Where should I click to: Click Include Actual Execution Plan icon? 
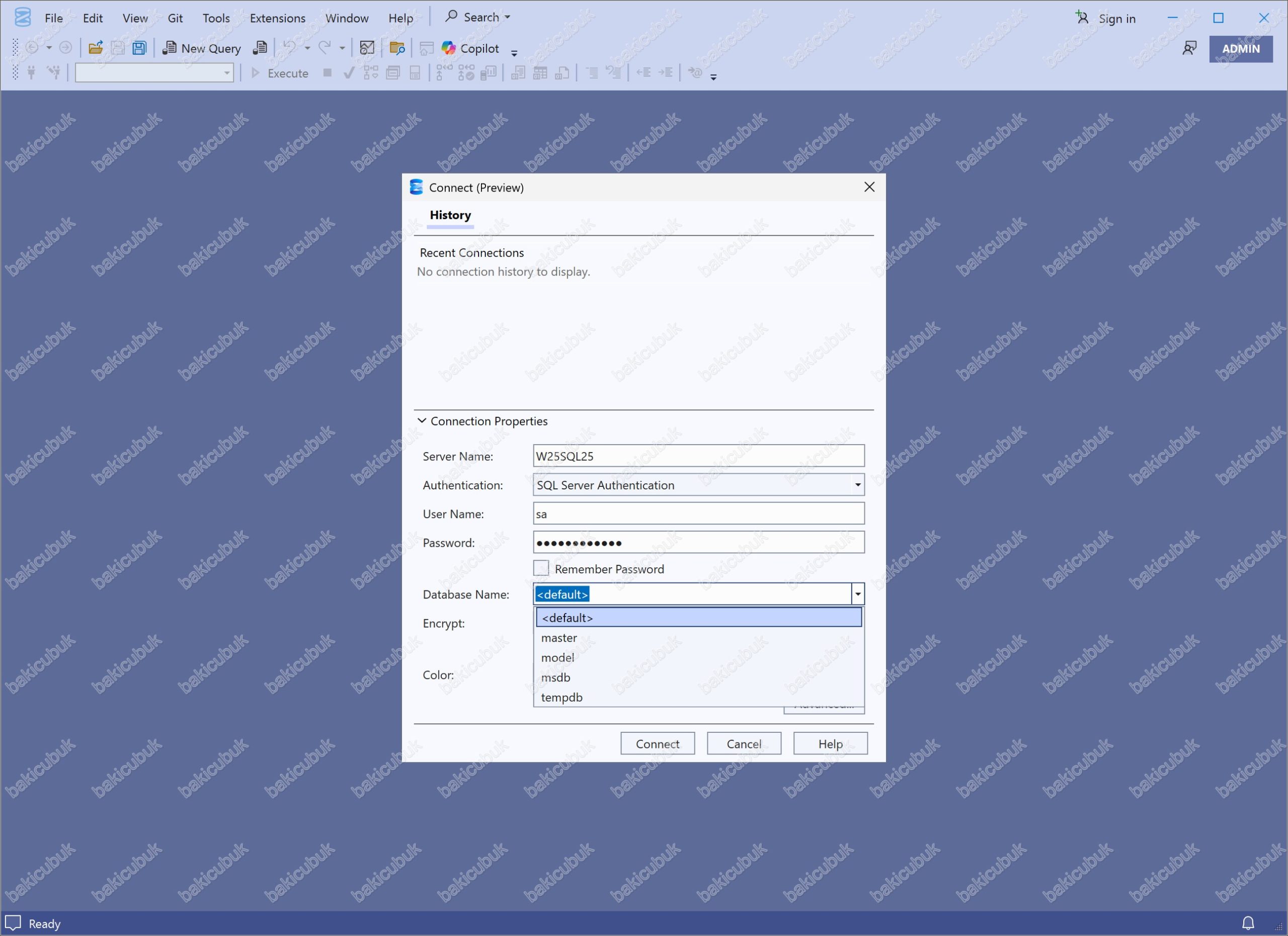[444, 72]
